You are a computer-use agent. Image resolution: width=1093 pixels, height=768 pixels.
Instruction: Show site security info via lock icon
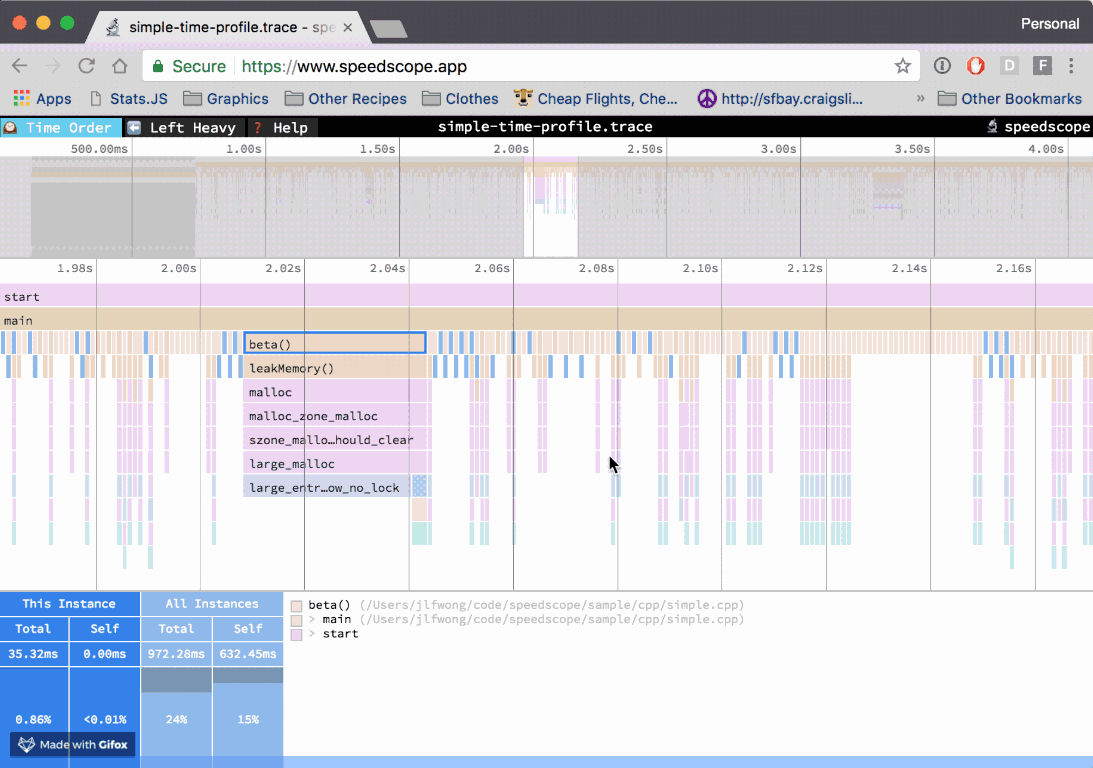(158, 66)
